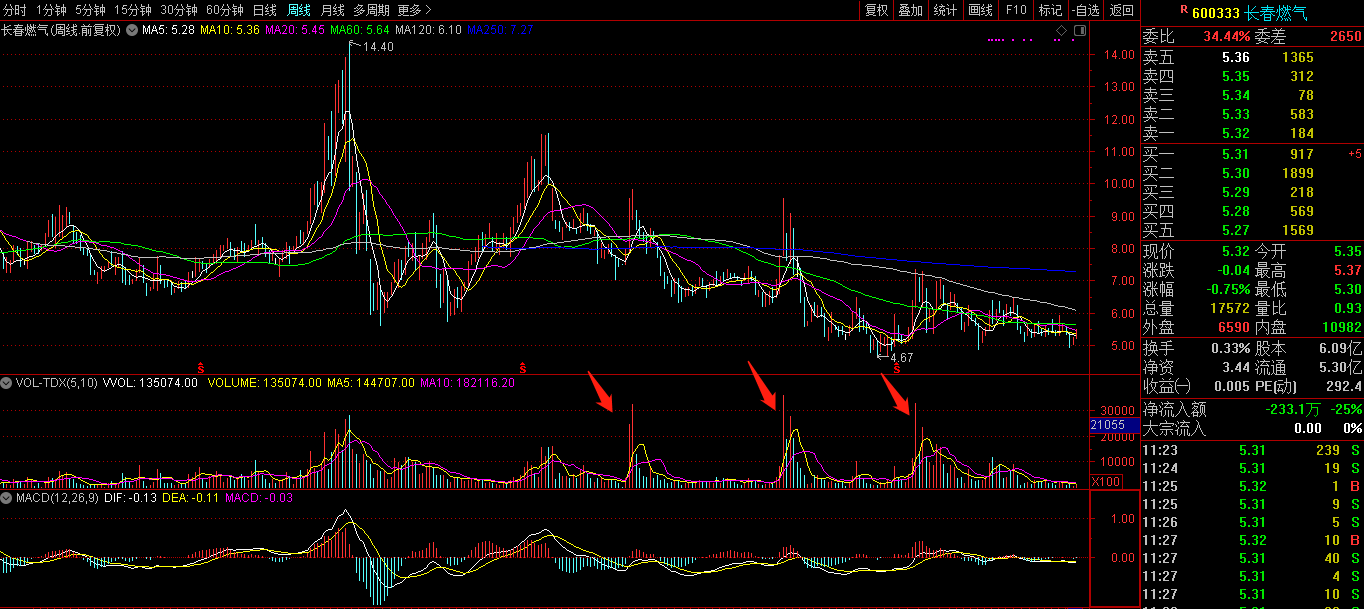Toggle the side panel layout icon
This screenshot has height=609, width=1364.
point(1078,31)
